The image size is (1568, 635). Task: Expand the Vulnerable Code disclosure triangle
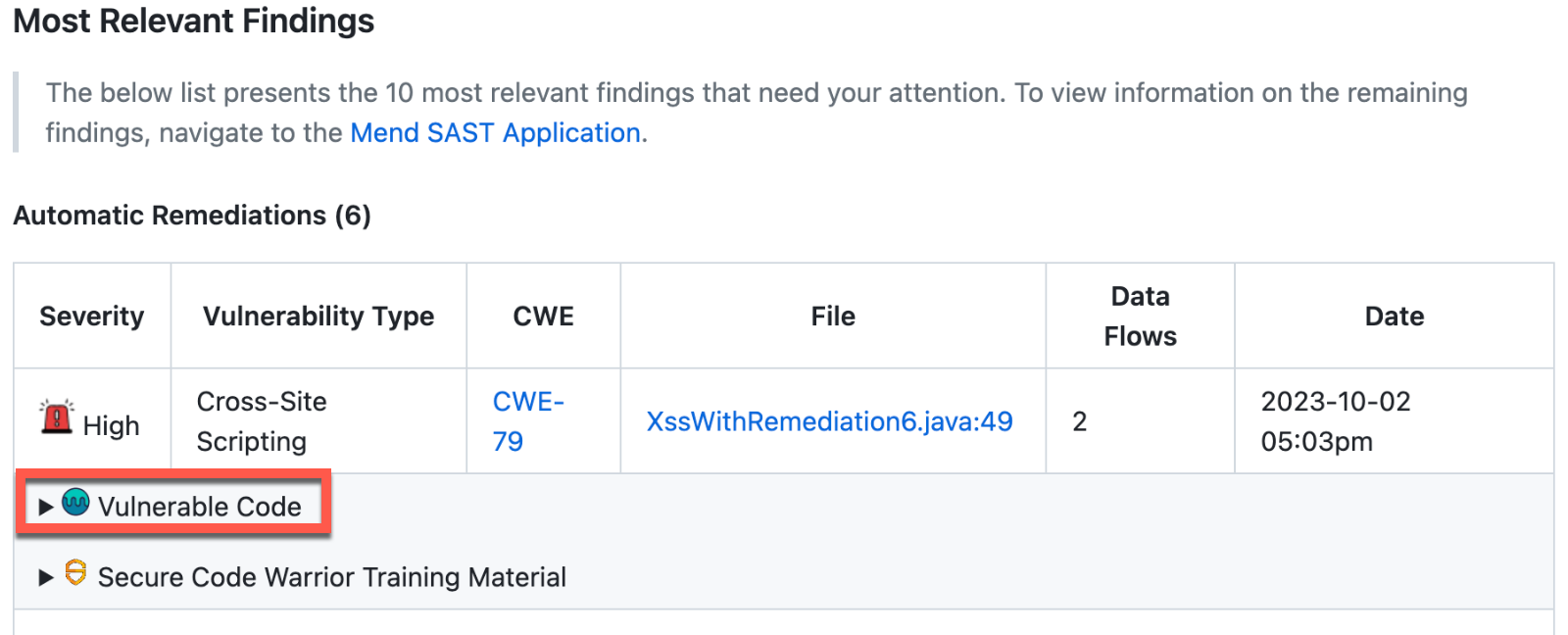pyautogui.click(x=45, y=507)
